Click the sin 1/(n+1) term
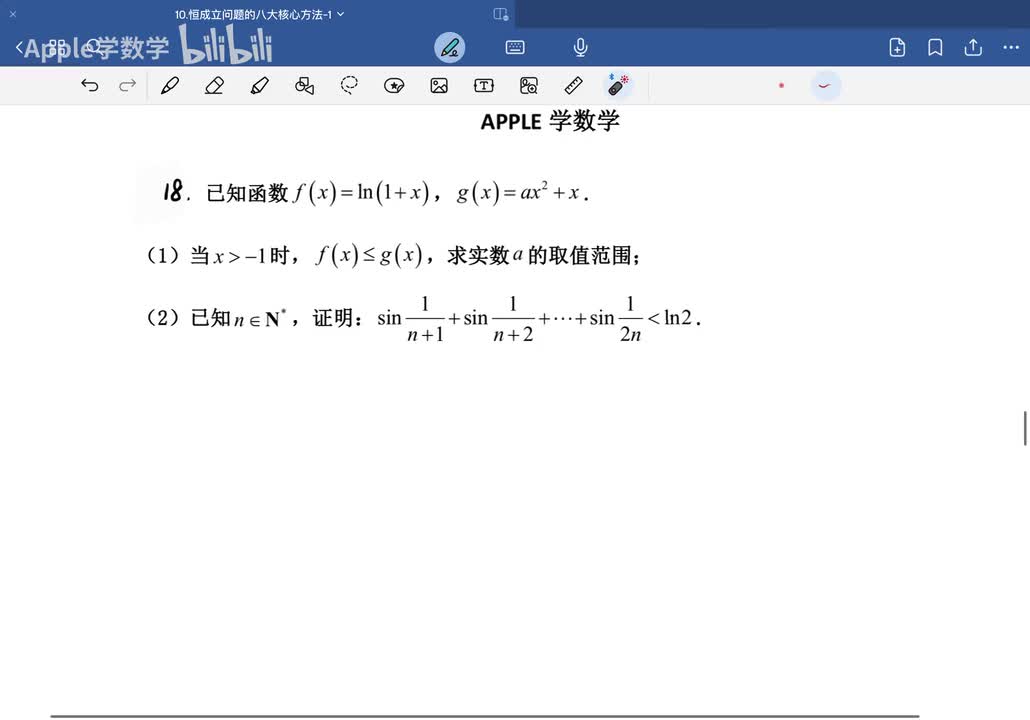 [411, 319]
